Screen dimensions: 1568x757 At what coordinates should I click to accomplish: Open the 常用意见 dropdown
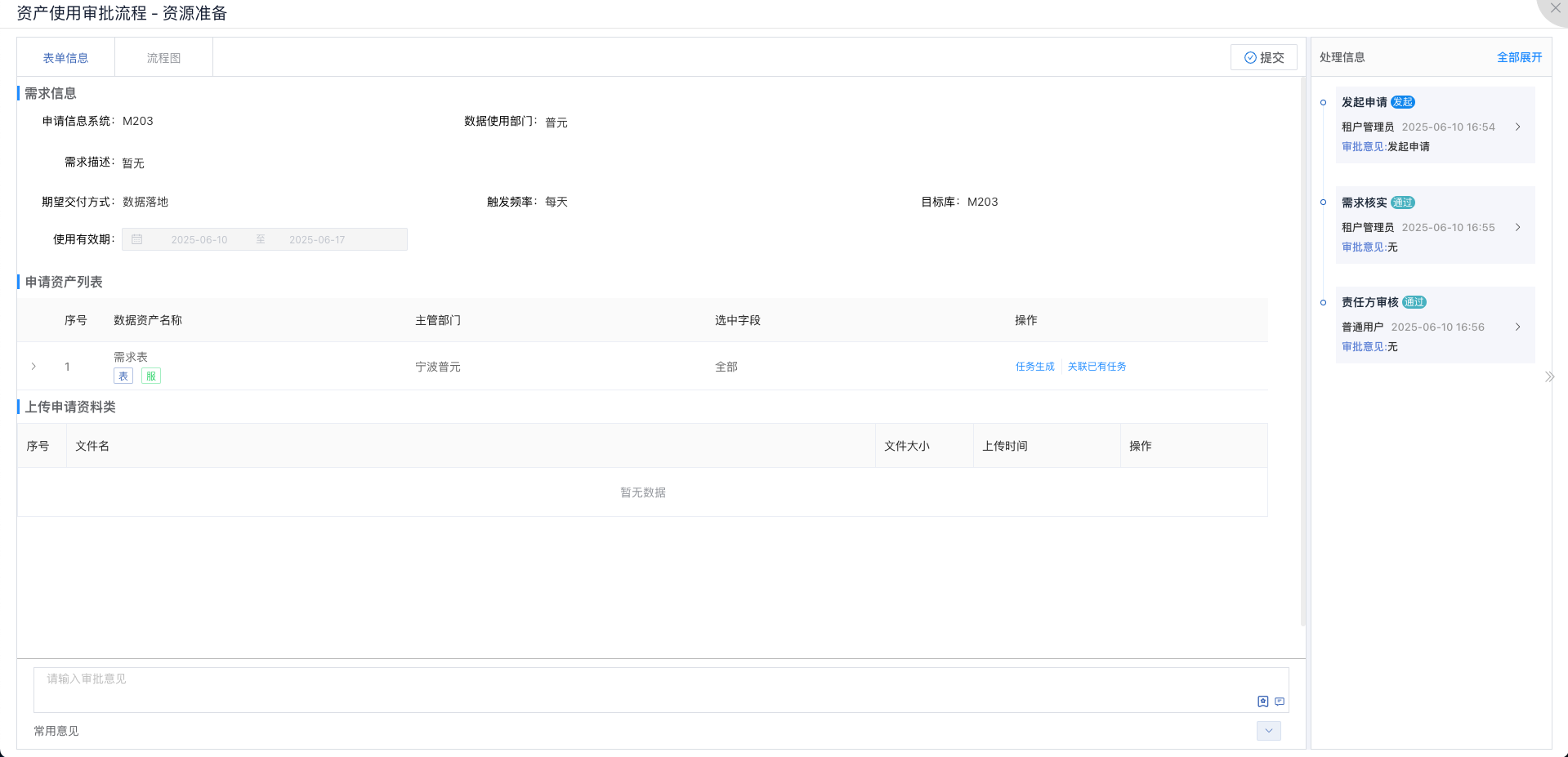pos(1268,731)
